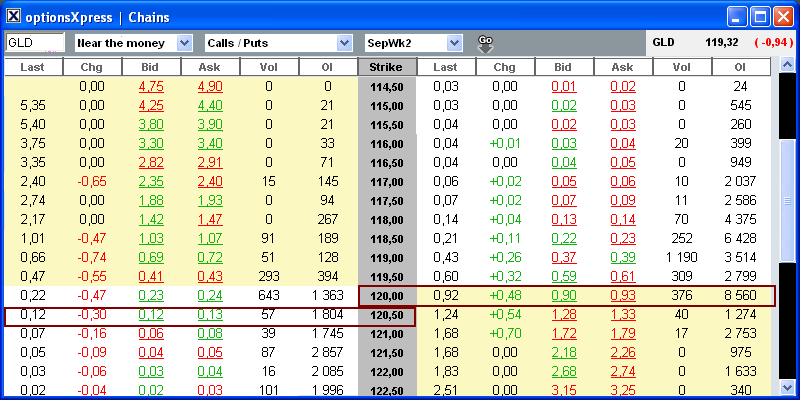The width and height of the screenshot is (802, 401).
Task: Click the optionsXpress icon in the title bar
Action: point(13,17)
